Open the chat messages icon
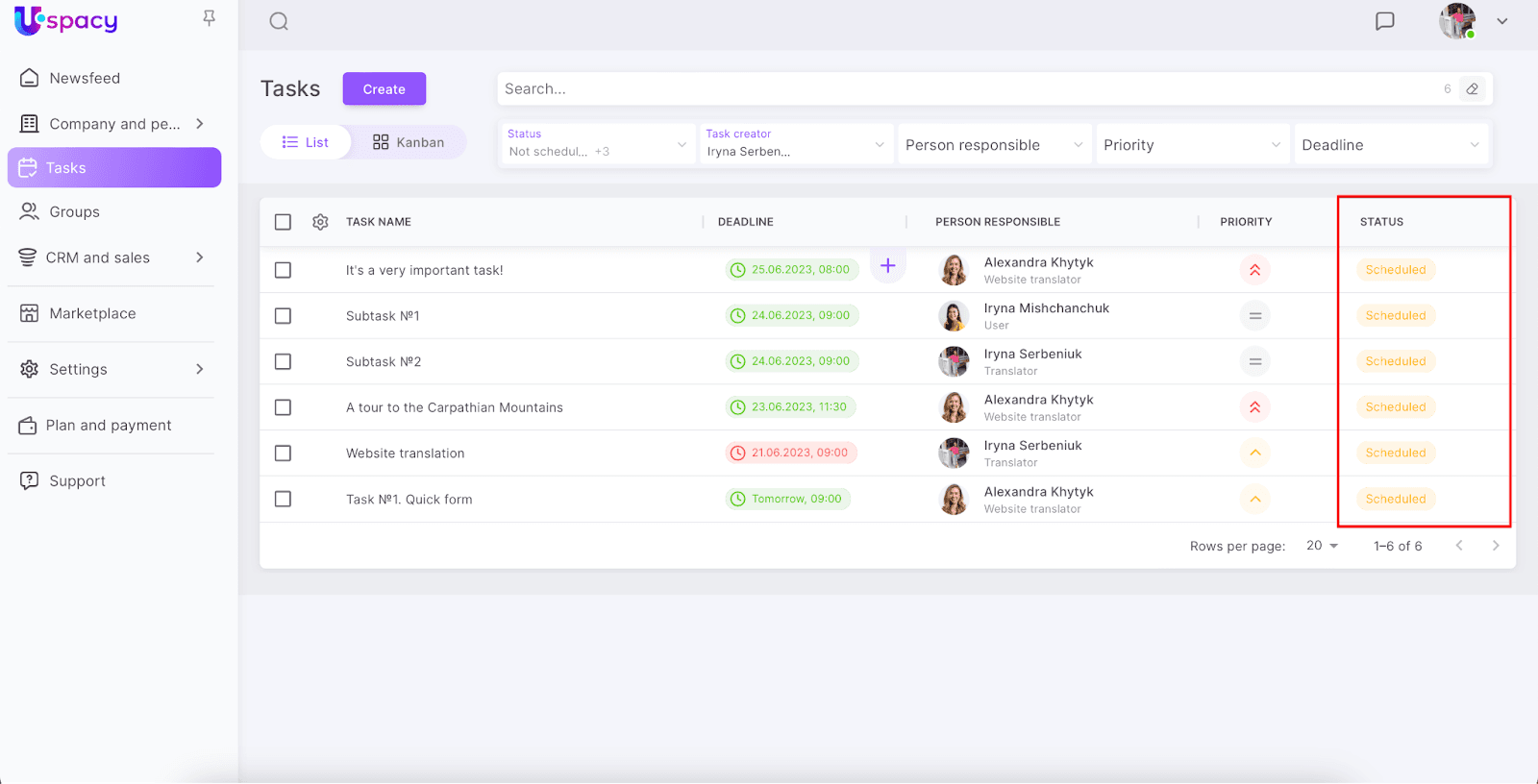 tap(1384, 21)
